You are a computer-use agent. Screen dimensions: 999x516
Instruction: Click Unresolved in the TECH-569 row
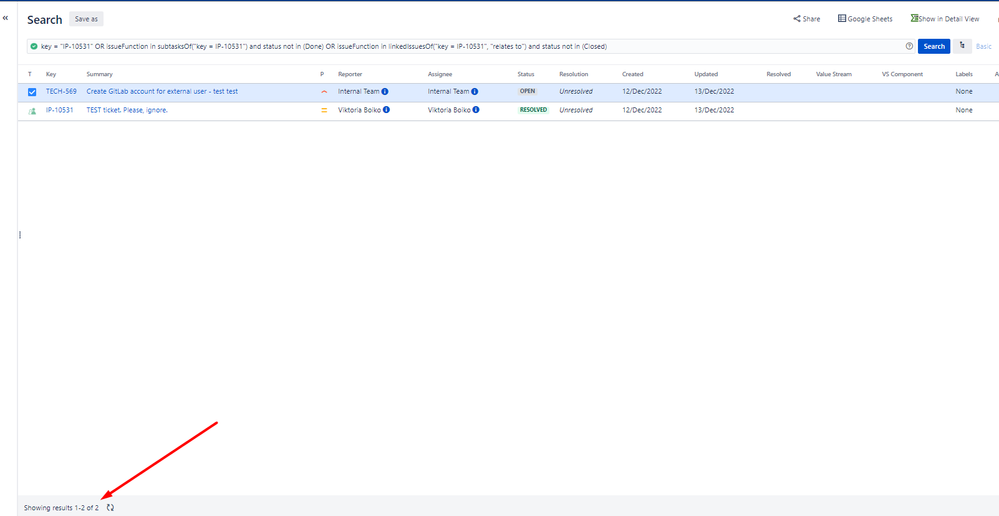[576, 91]
